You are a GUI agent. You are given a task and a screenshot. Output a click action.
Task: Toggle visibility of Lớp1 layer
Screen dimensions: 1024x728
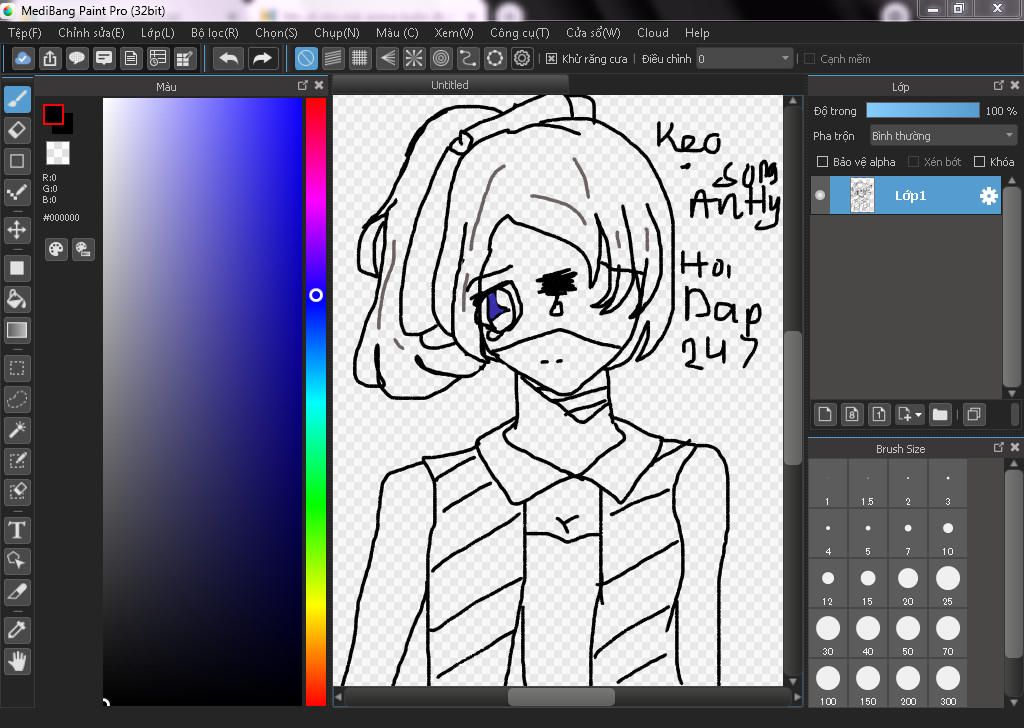pos(820,195)
